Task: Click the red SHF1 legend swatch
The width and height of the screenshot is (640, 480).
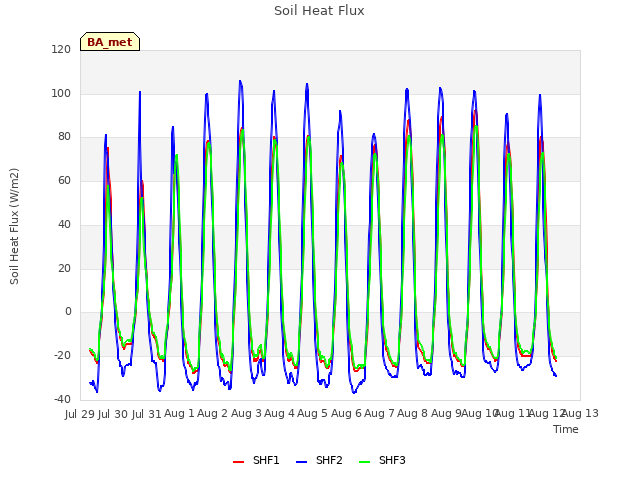Action: [238, 462]
